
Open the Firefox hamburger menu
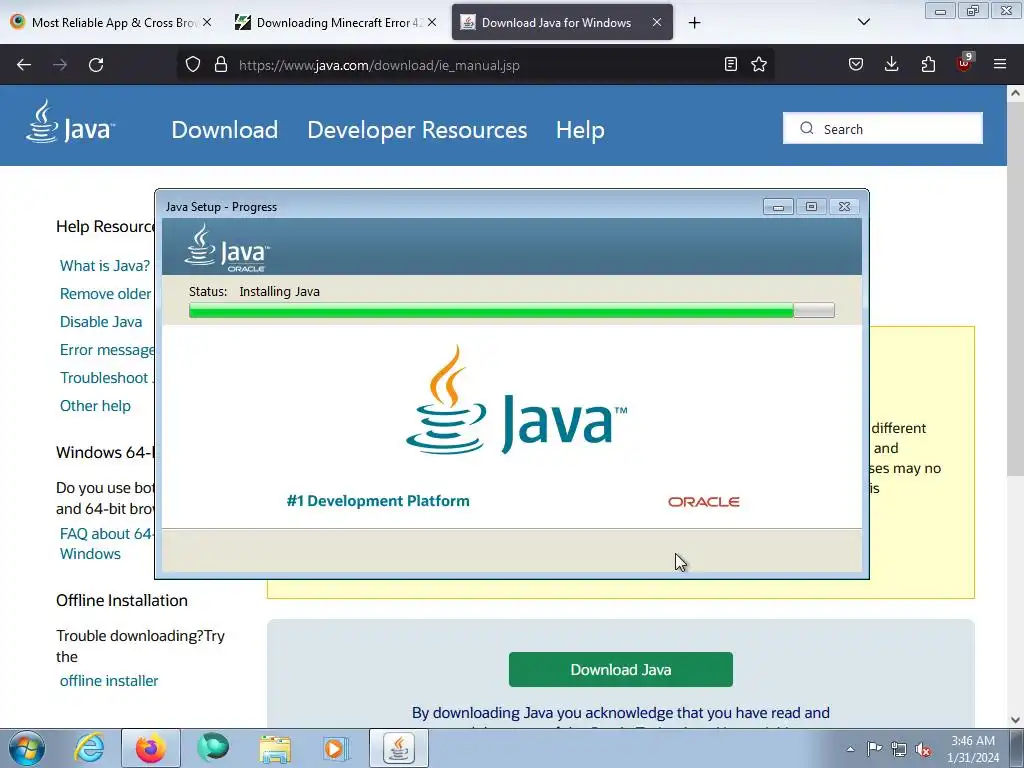[1000, 64]
